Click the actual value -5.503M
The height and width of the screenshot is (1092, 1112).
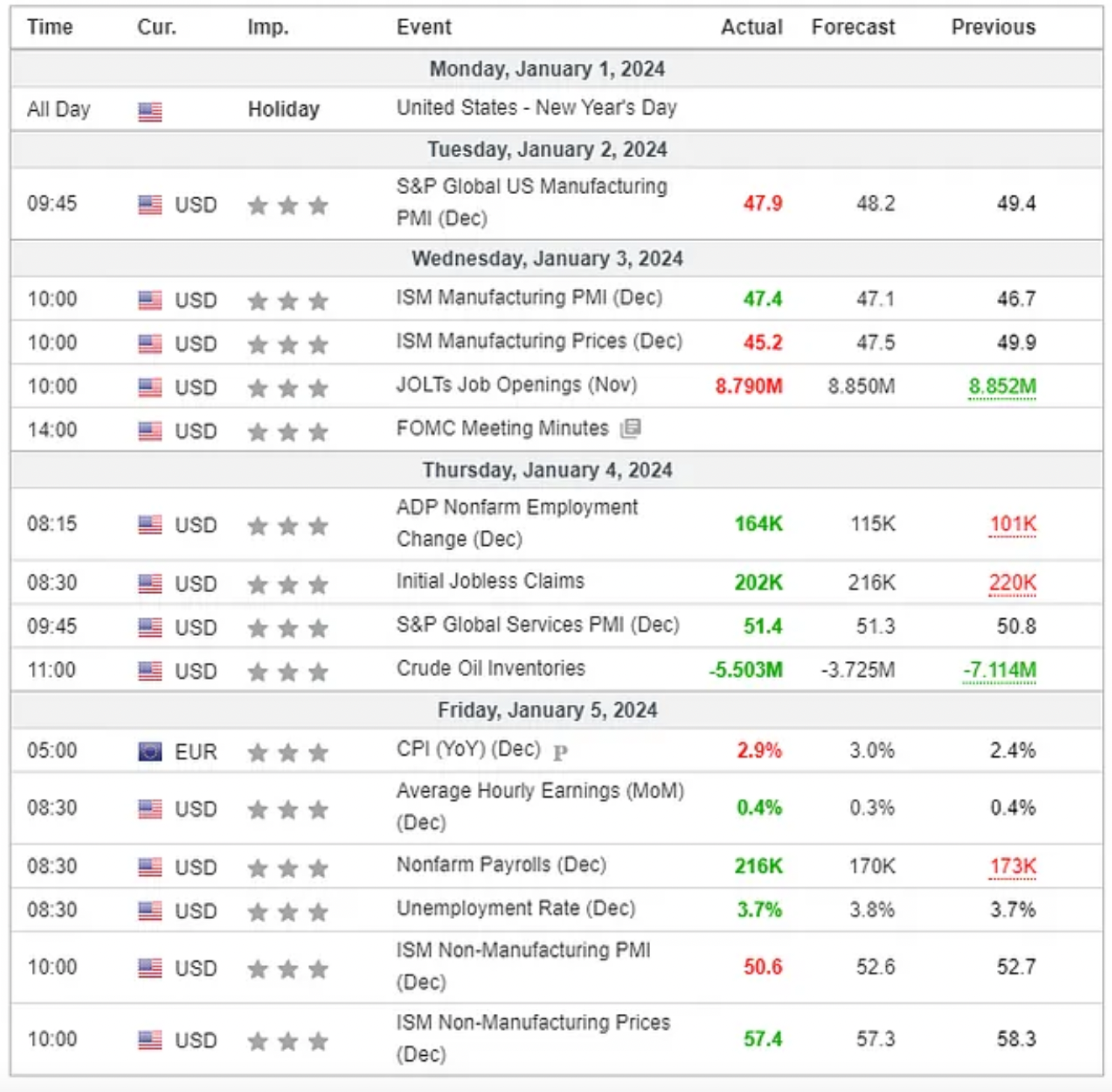tap(746, 670)
